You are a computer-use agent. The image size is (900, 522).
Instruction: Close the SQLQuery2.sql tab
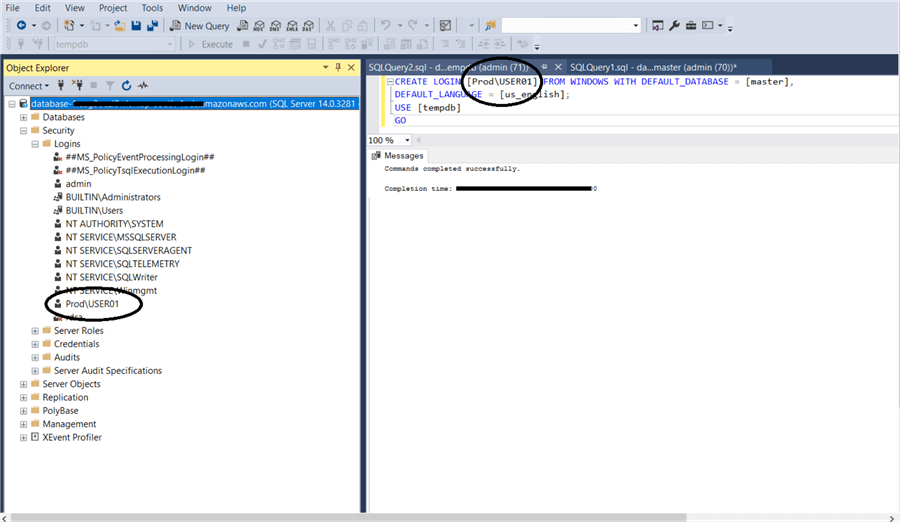pyautogui.click(x=557, y=67)
